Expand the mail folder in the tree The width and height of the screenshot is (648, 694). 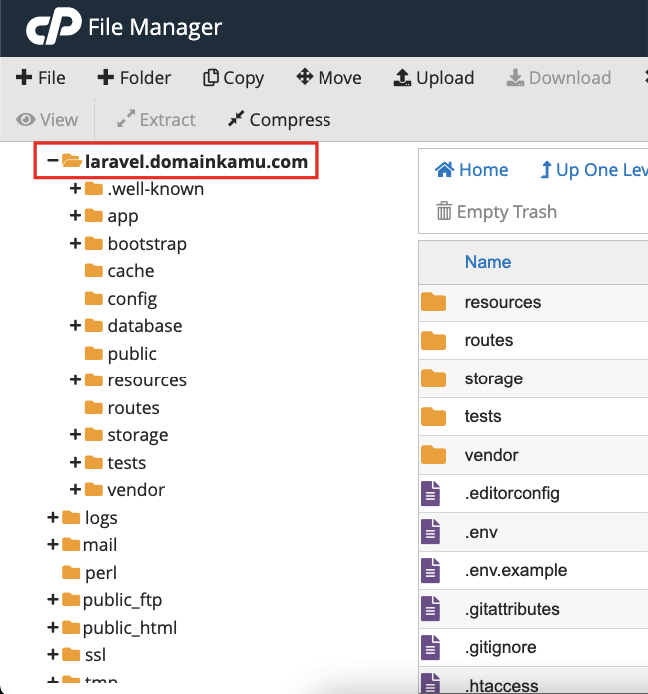click(53, 544)
